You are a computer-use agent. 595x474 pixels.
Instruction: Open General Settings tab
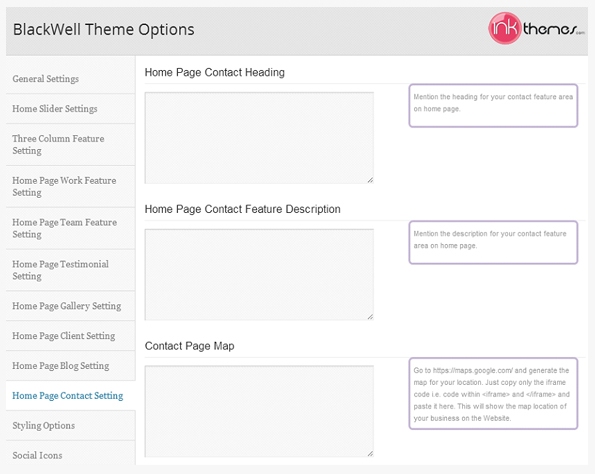[x=46, y=79]
